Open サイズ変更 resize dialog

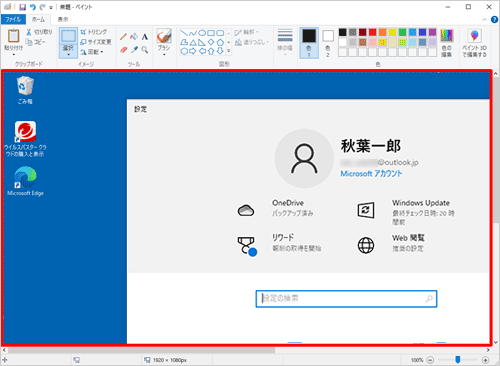coord(96,42)
